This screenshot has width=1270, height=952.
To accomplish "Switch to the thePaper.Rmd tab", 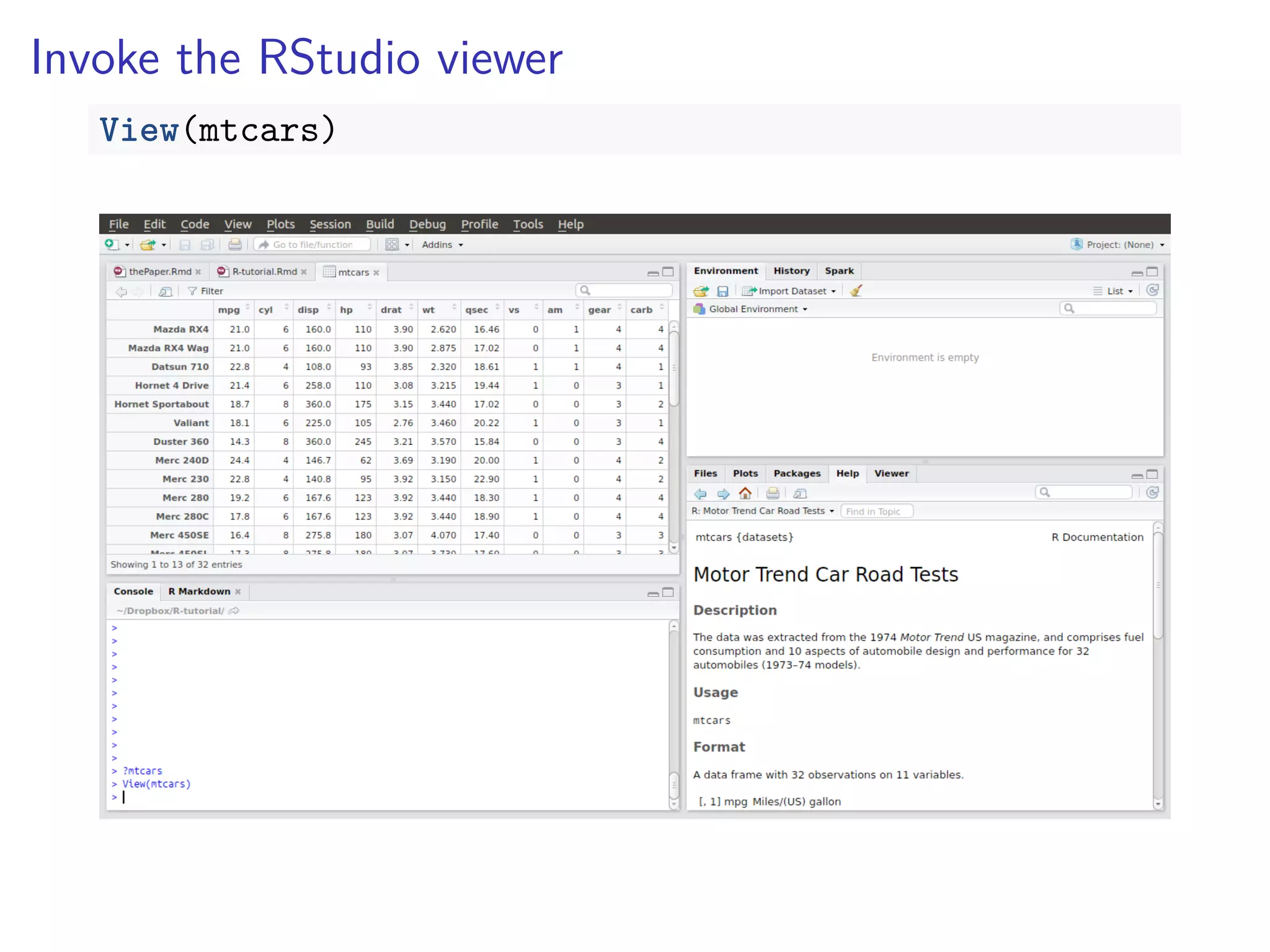I will click(158, 271).
